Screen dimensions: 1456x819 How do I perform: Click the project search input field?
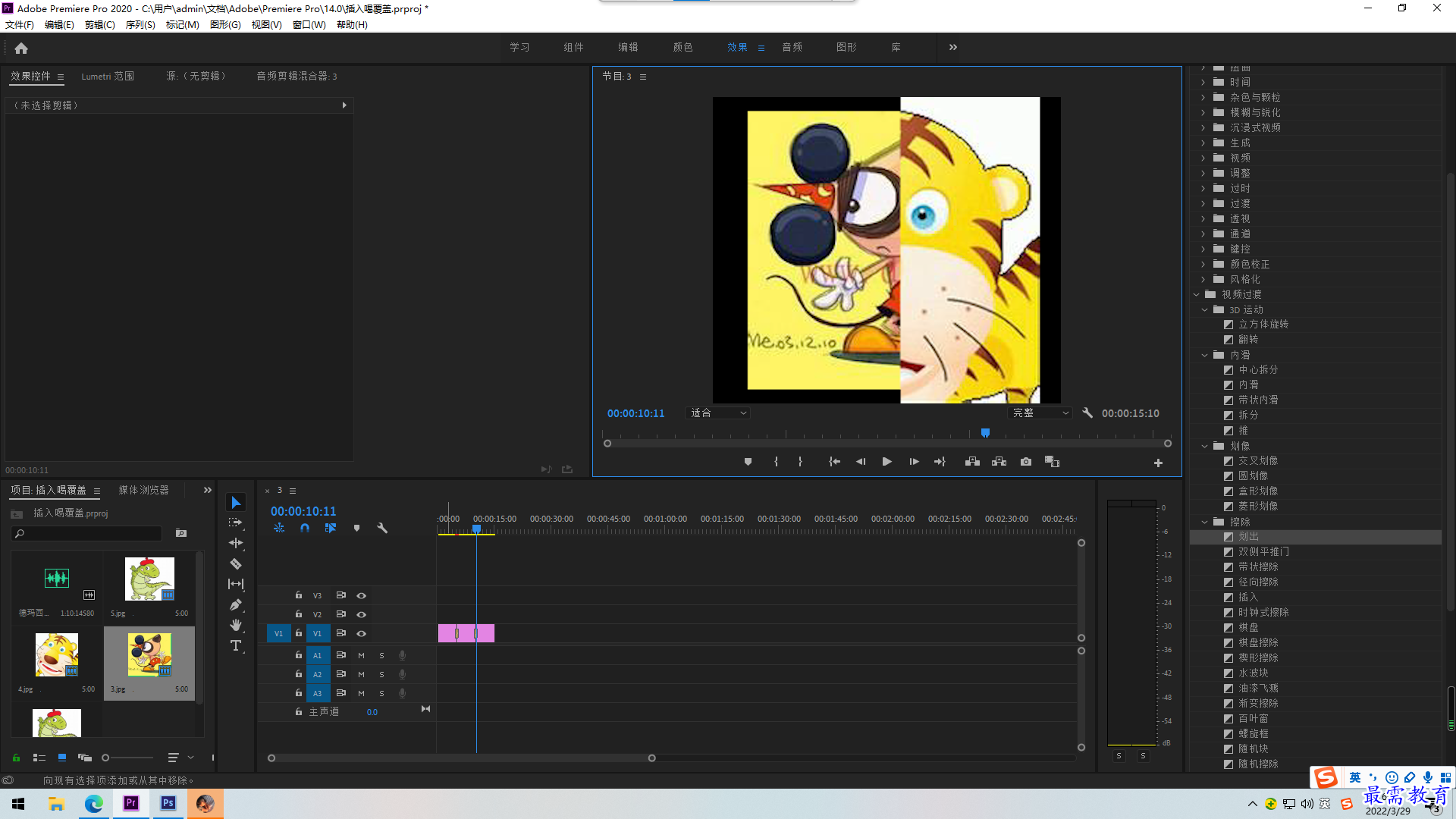tap(87, 534)
